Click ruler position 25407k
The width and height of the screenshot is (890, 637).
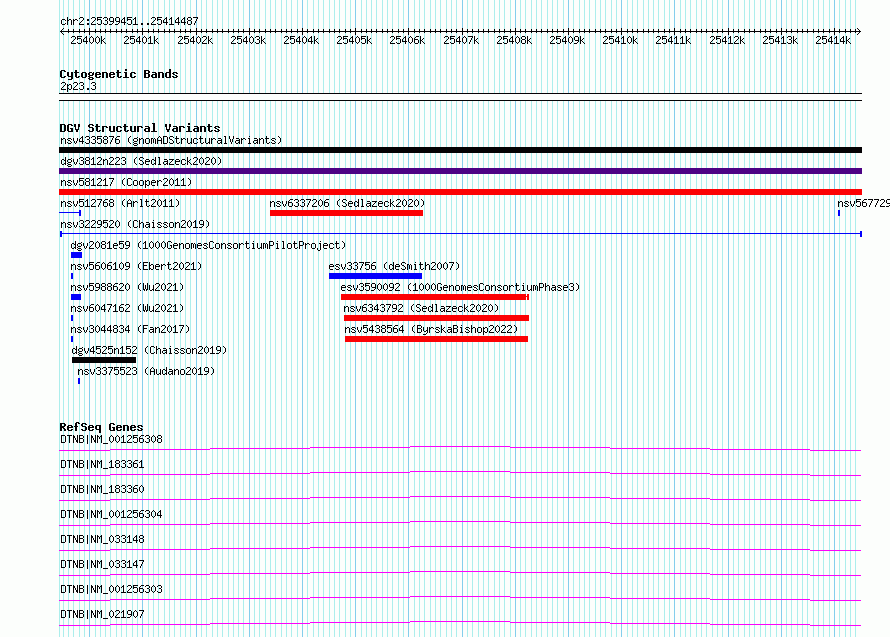pos(461,40)
